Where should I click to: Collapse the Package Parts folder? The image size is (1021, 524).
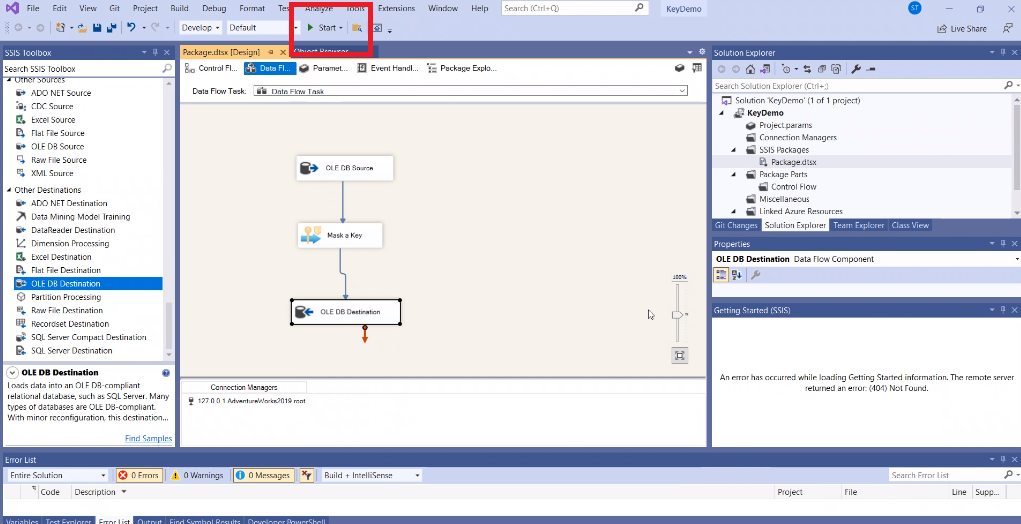(x=734, y=174)
